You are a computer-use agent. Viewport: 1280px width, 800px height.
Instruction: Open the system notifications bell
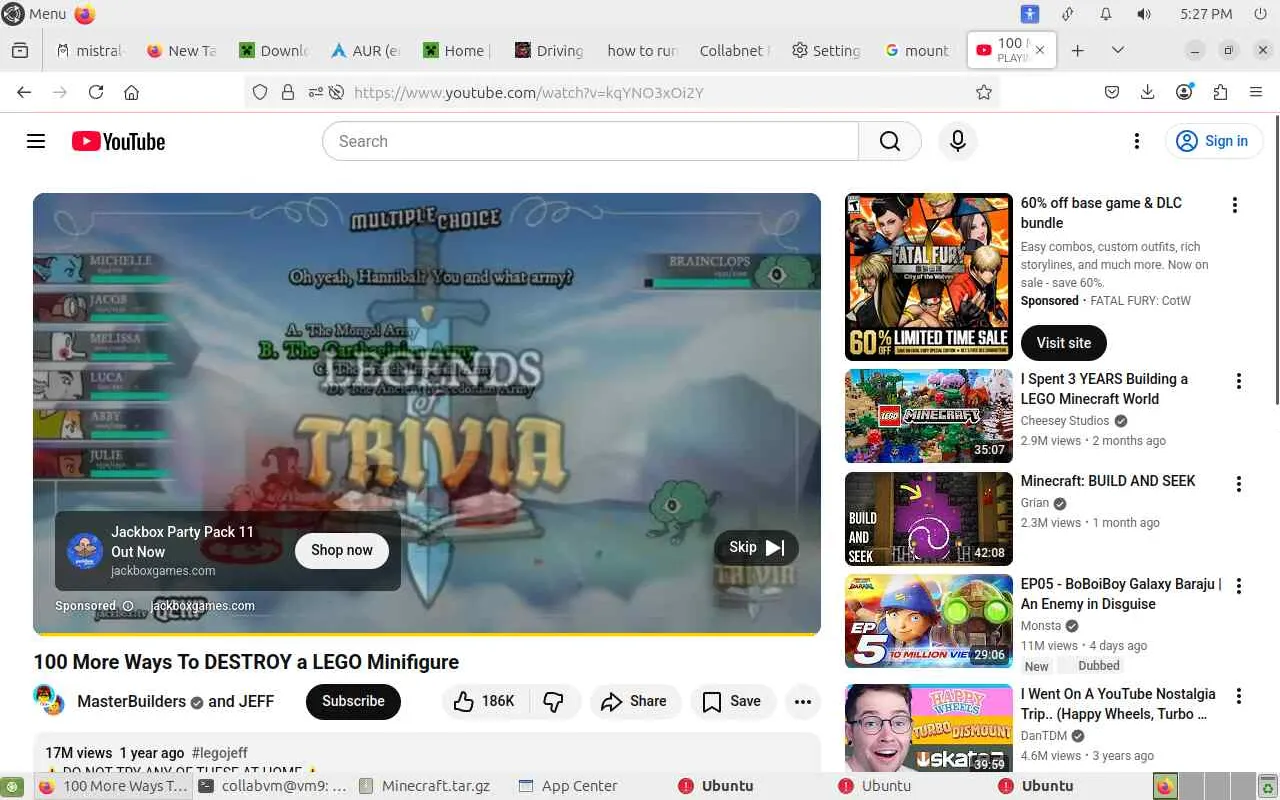(1106, 14)
